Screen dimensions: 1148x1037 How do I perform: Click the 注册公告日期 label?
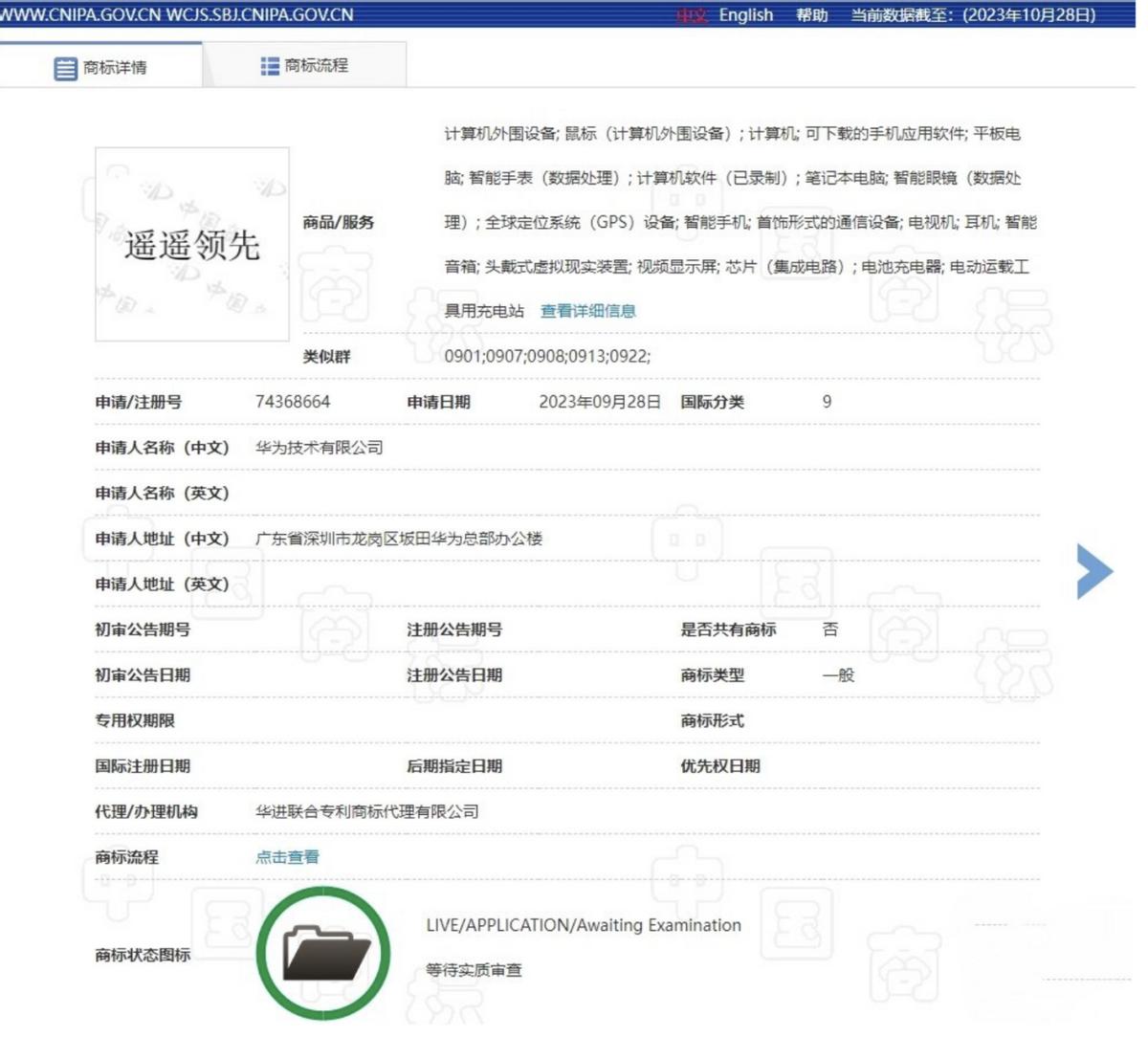(x=454, y=675)
